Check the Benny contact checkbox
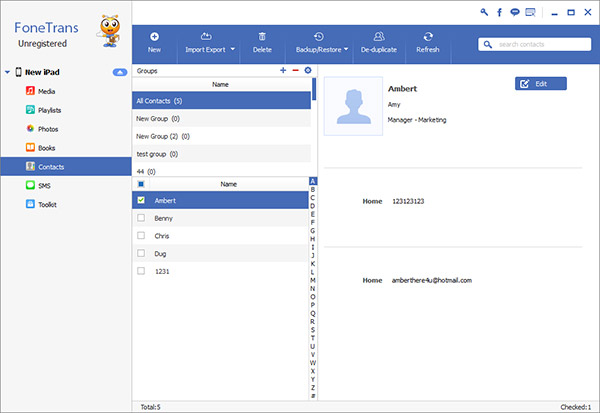The image size is (600, 413). (141, 218)
